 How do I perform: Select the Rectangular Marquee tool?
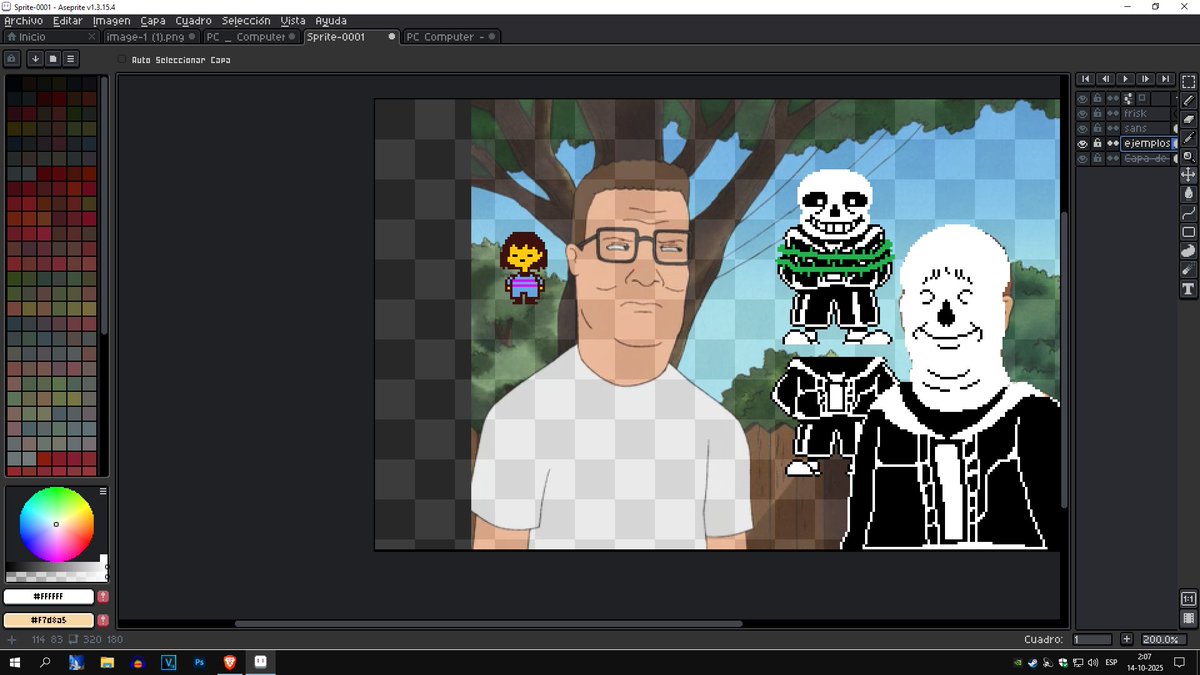1189,81
